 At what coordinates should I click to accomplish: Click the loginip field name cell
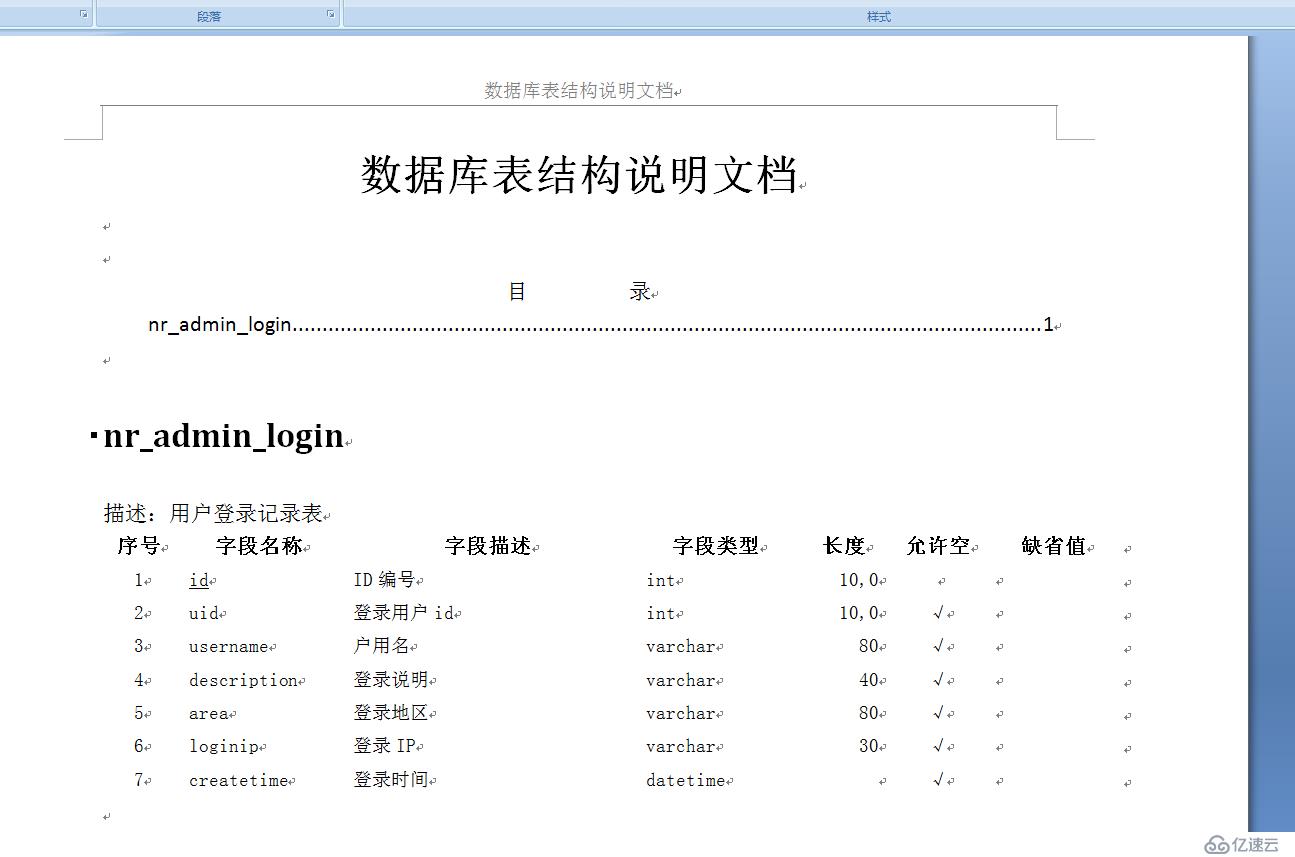click(x=224, y=746)
